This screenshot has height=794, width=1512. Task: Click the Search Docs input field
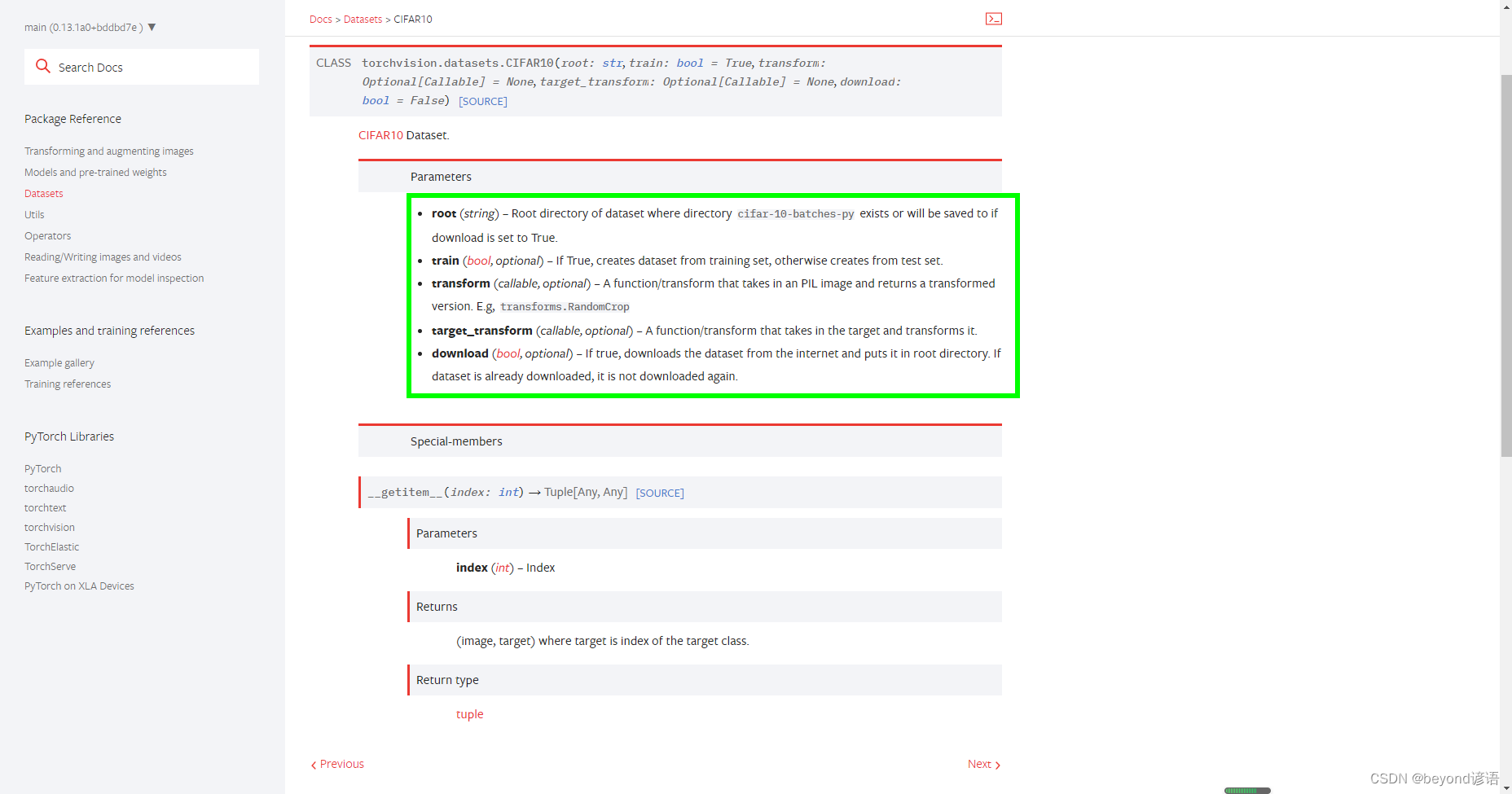[x=142, y=67]
